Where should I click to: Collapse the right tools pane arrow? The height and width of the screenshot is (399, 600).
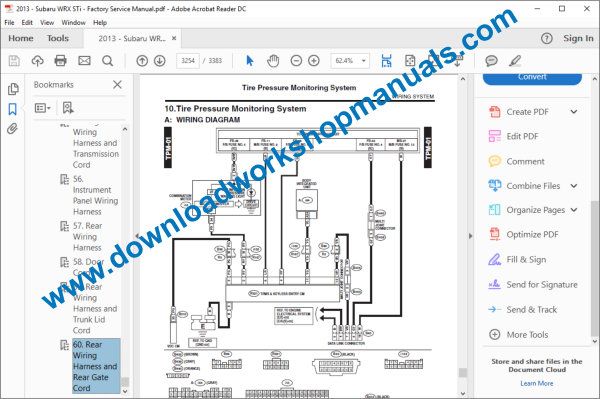(x=471, y=236)
